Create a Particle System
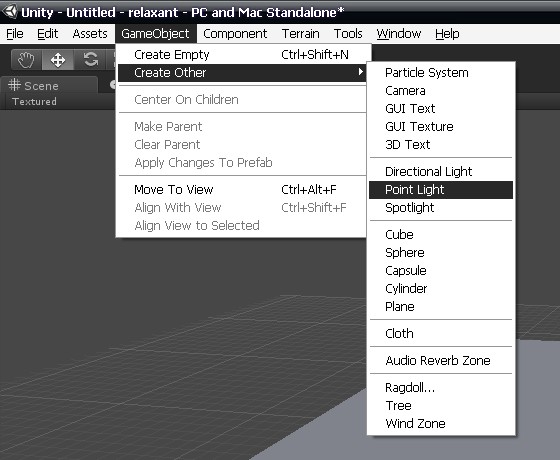Screen dimensions: 560x460 441,73
